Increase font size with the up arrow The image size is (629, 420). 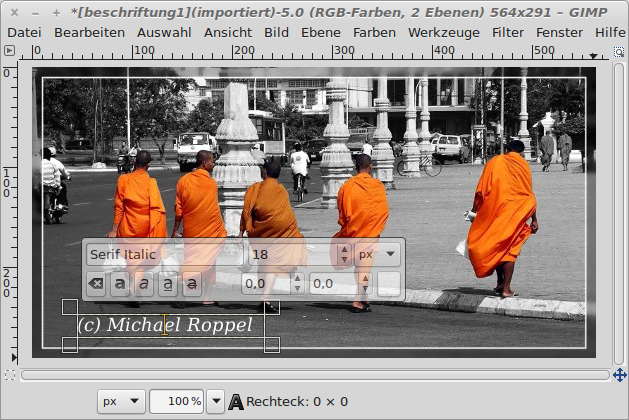coord(344,249)
